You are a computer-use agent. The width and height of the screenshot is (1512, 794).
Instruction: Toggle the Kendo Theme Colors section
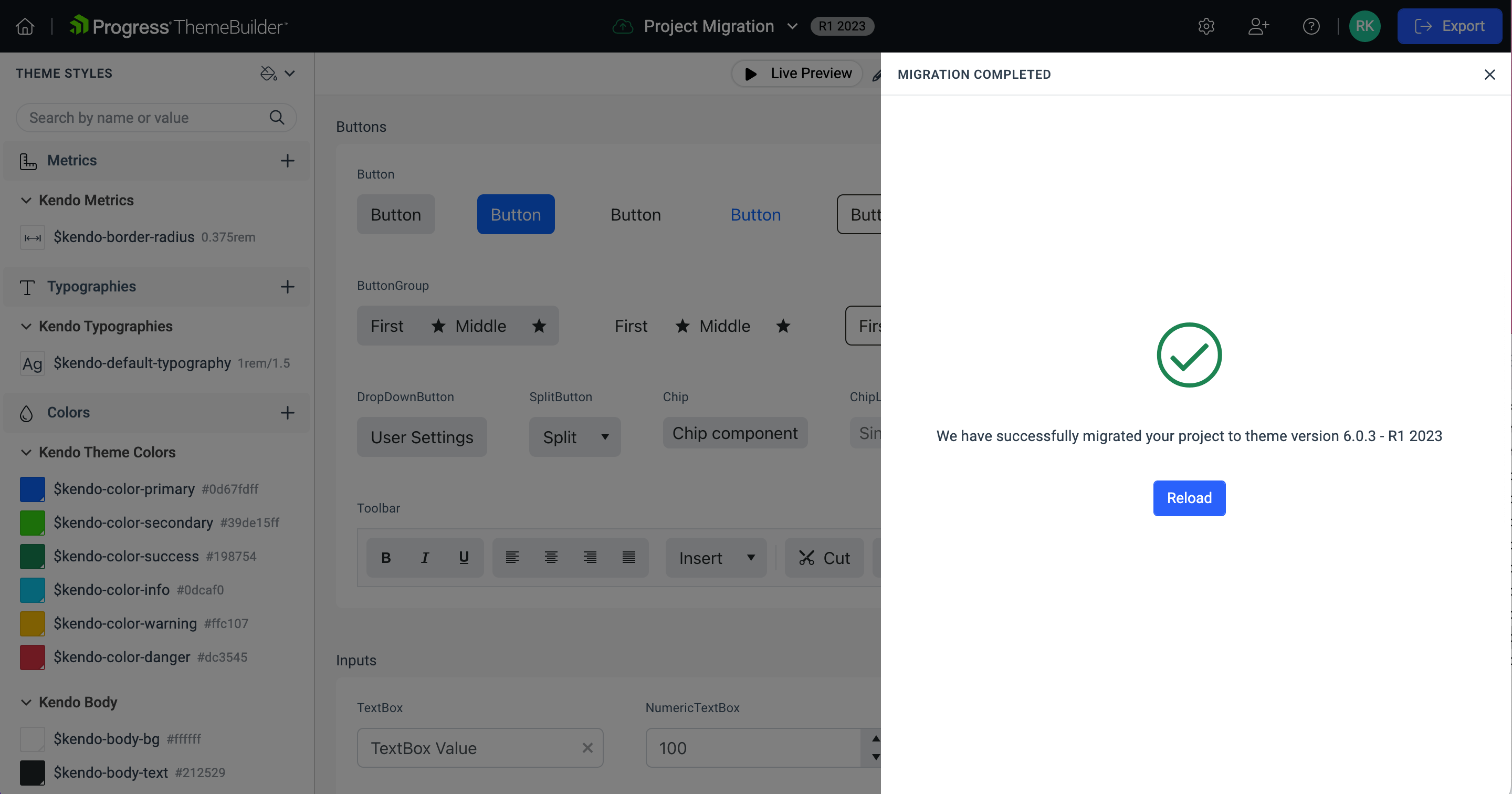(x=25, y=452)
